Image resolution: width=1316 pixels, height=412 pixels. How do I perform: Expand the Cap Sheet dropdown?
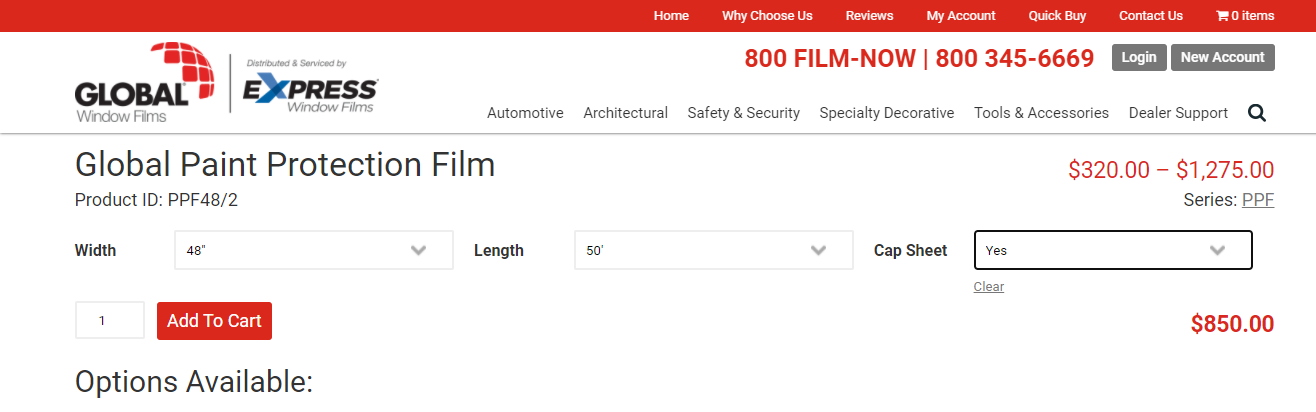pos(1112,250)
